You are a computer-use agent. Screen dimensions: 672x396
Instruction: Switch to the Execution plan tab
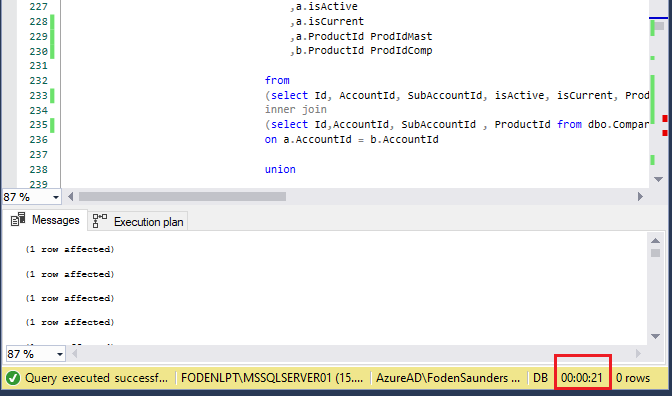pyautogui.click(x=138, y=222)
